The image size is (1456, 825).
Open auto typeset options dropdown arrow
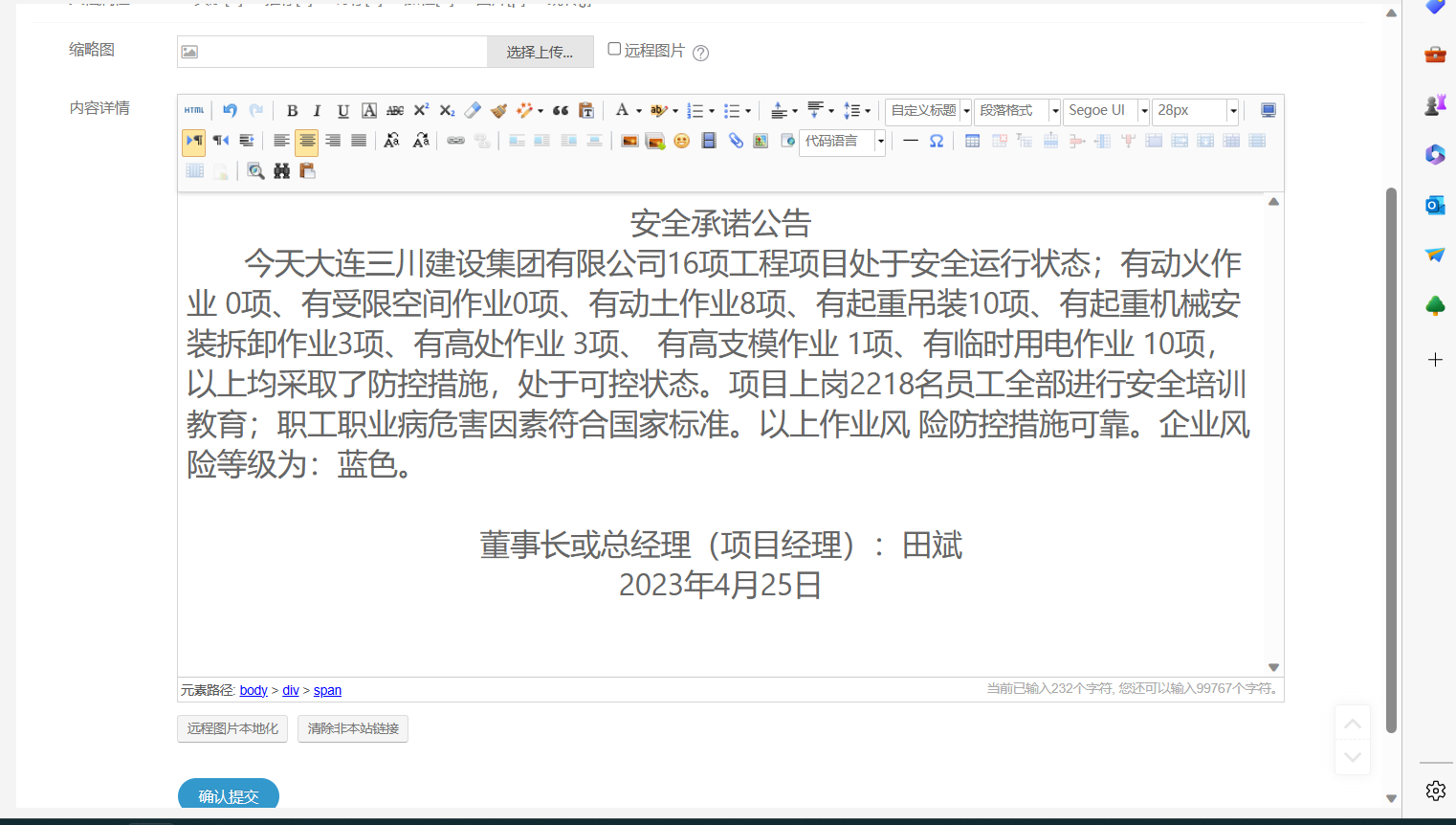540,111
